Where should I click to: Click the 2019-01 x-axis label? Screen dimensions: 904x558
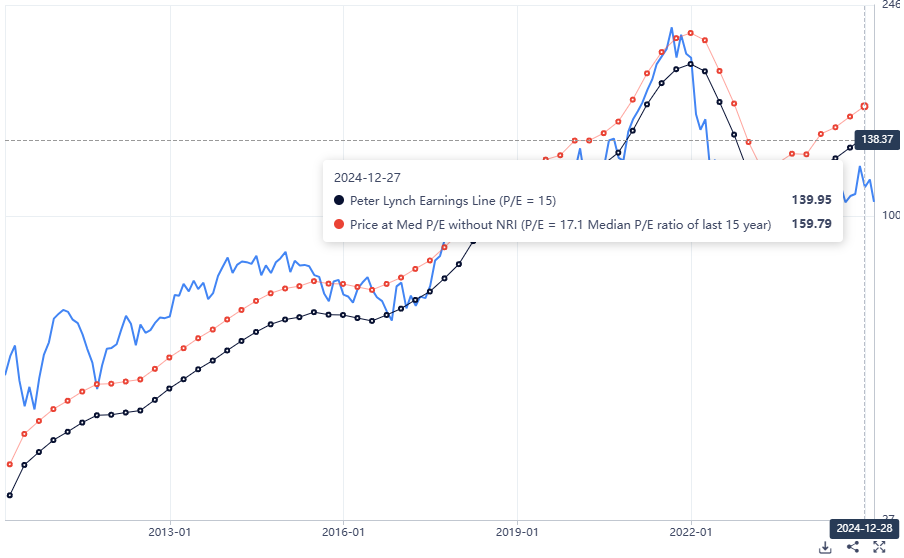(x=517, y=532)
